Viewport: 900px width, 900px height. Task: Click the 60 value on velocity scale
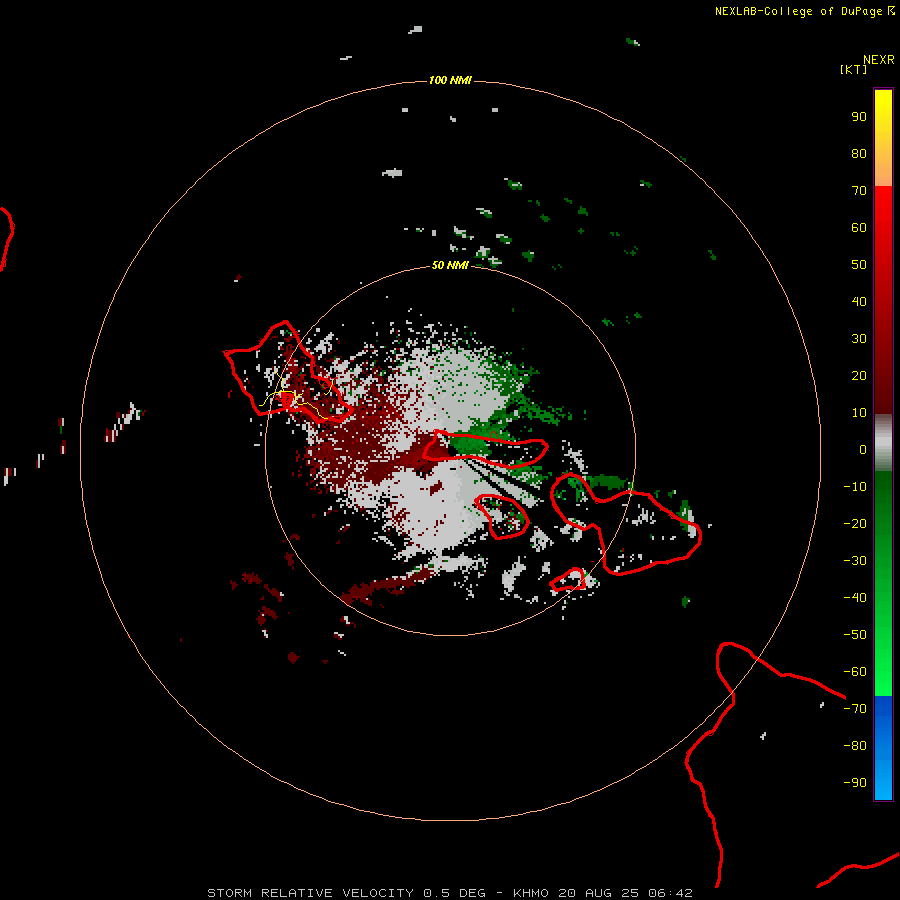859,227
